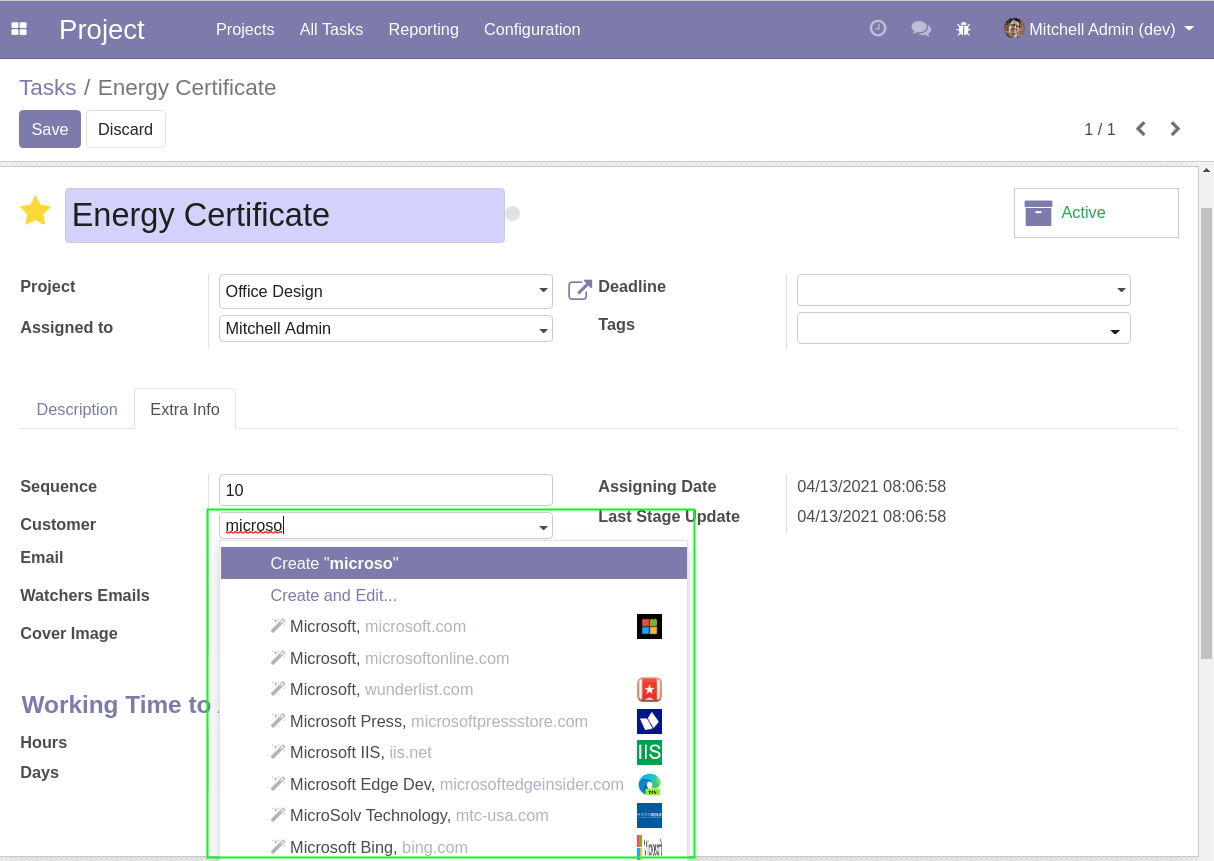Select the Wunderlist logo in the suggestions

[x=649, y=689]
